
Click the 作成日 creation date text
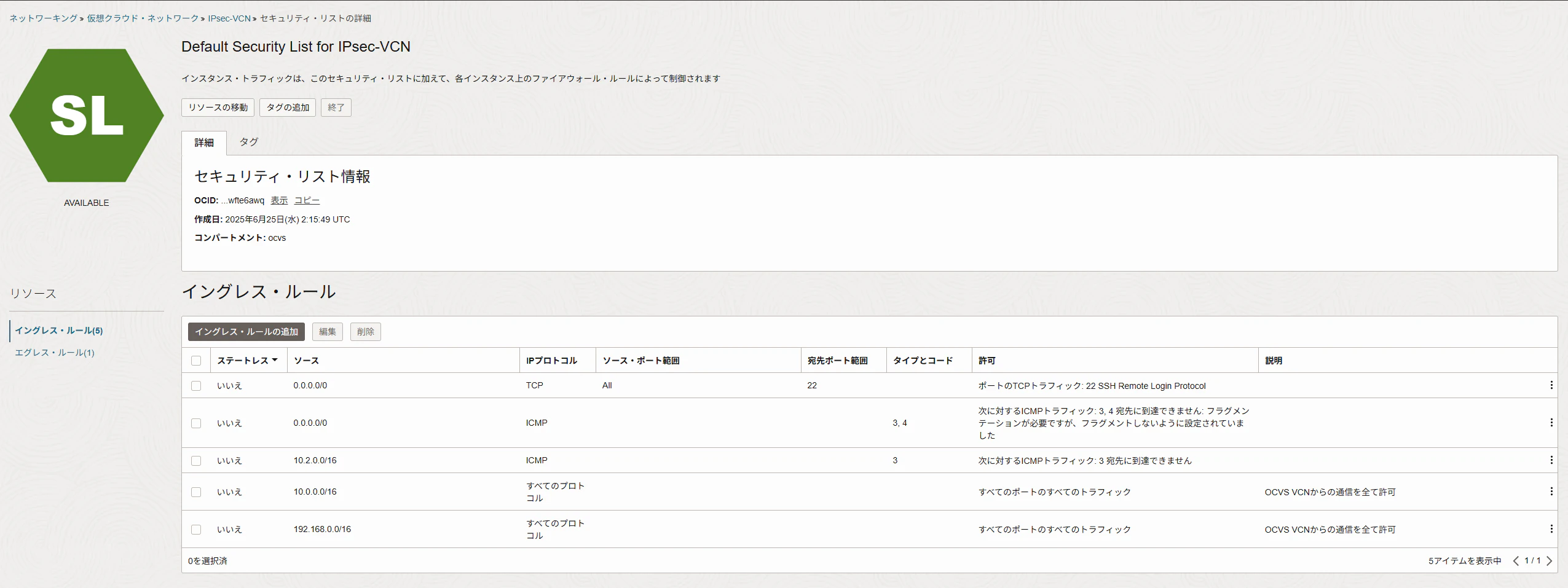(x=272, y=219)
